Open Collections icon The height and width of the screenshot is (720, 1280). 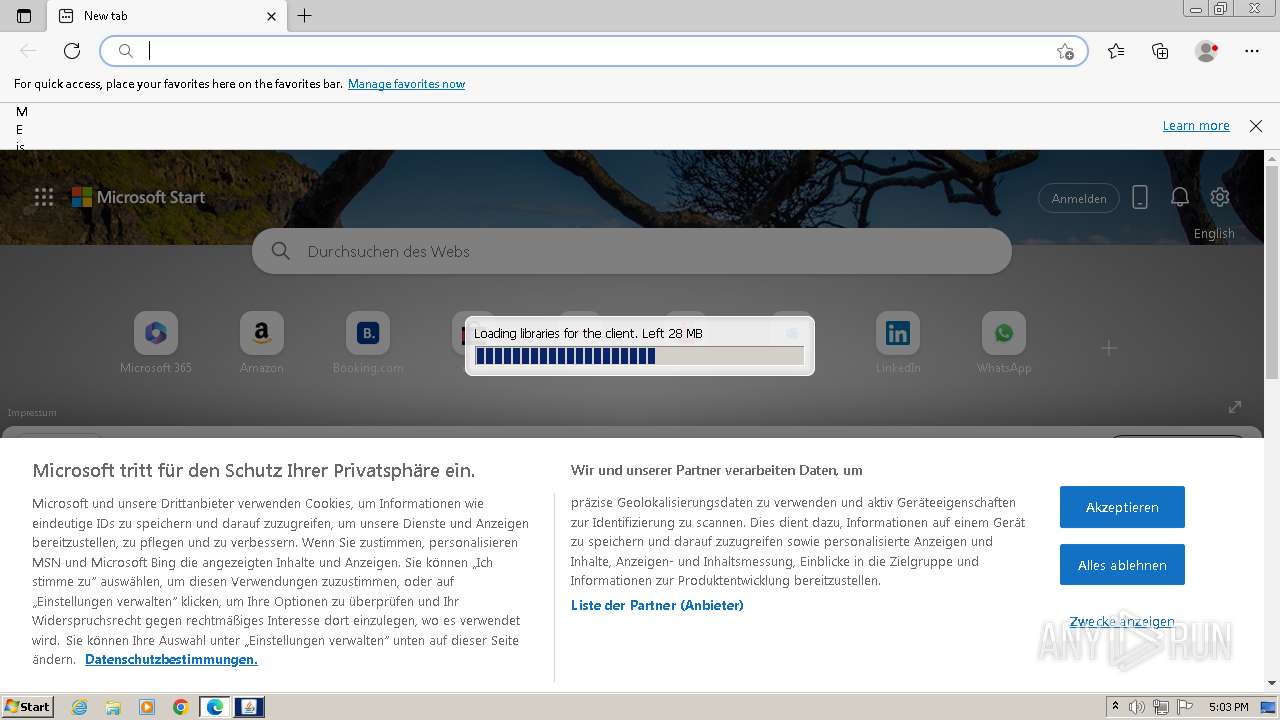coord(1160,51)
